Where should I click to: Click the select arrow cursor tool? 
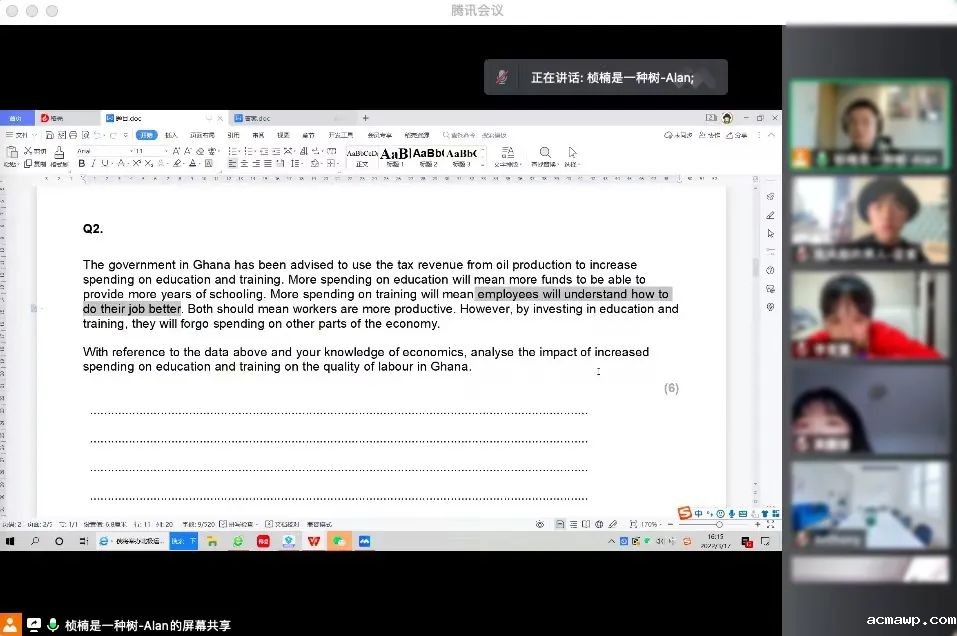[572, 153]
